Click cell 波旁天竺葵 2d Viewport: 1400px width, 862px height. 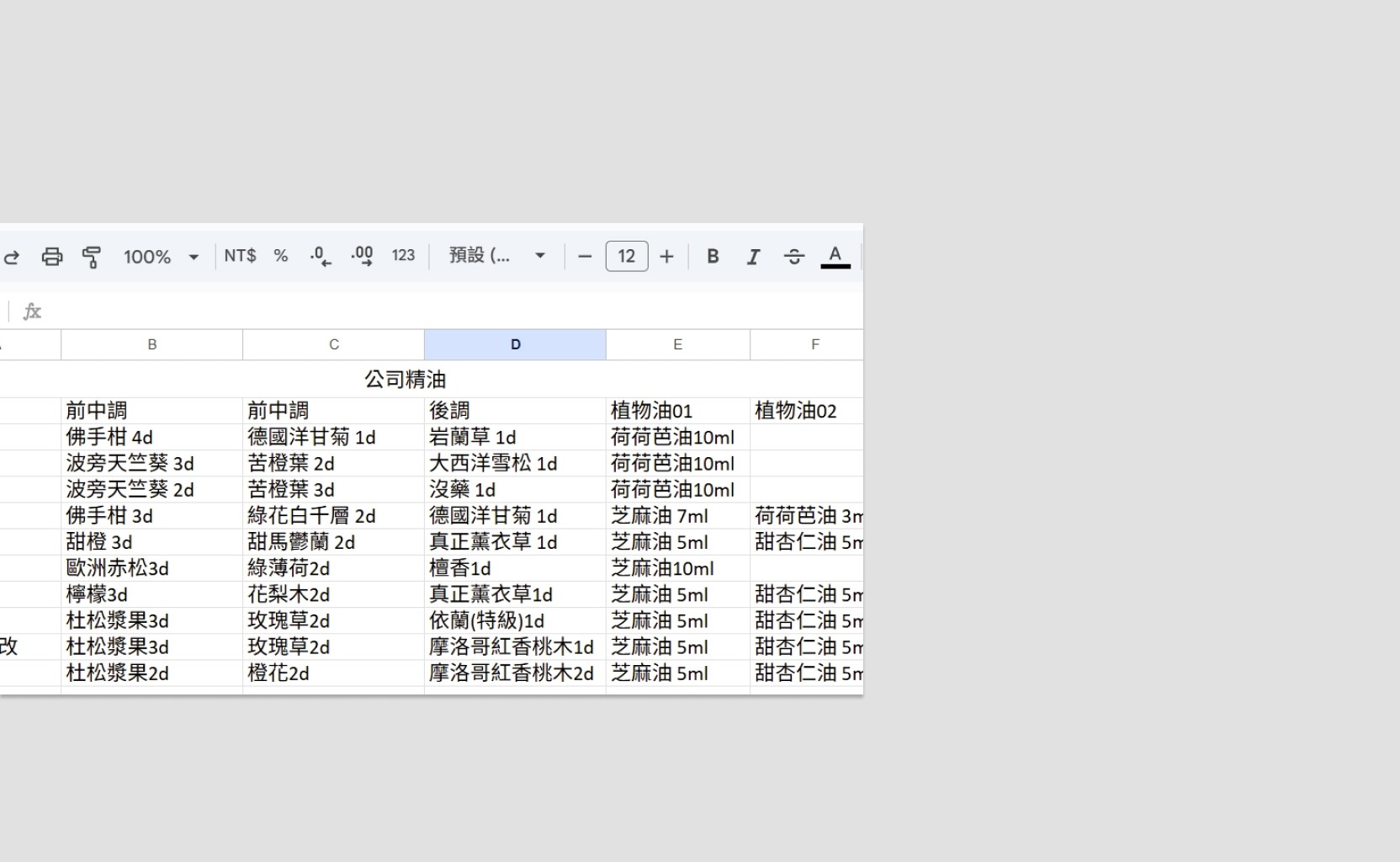(152, 489)
